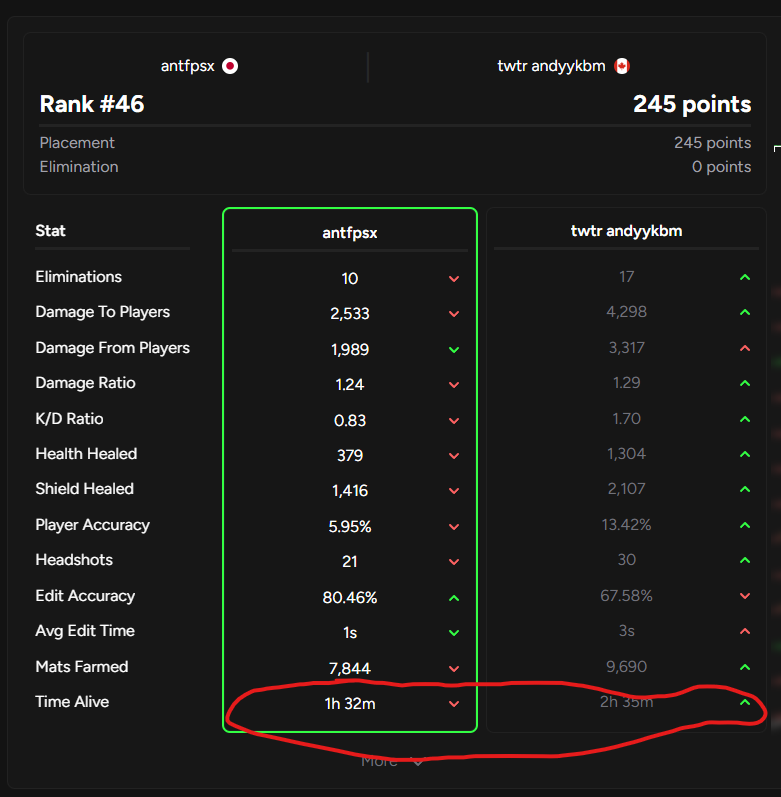Expand the More stats section

(392, 761)
